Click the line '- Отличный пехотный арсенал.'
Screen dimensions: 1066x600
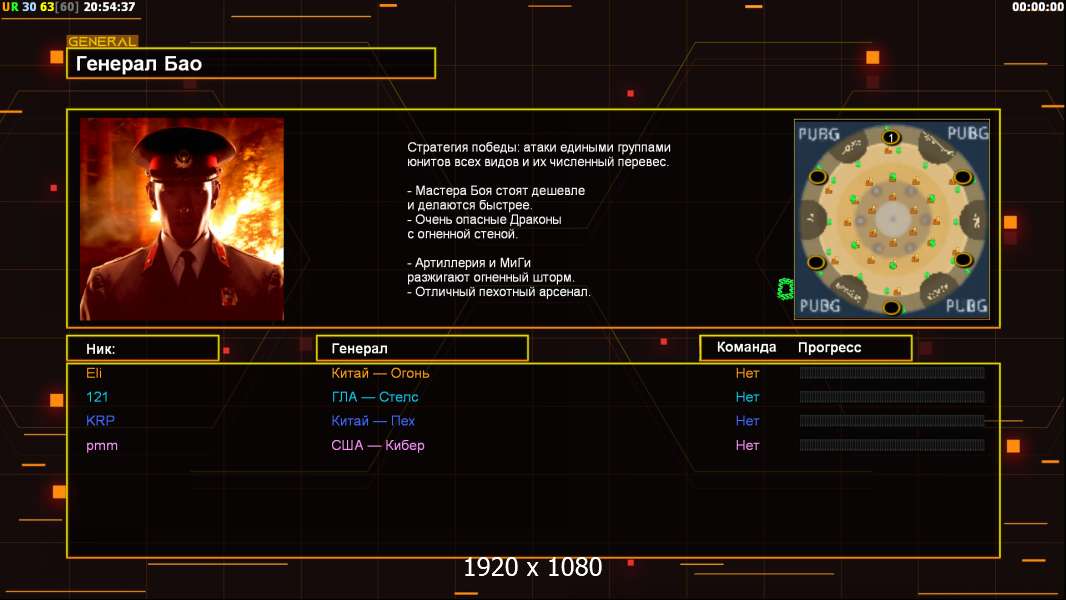[x=499, y=292]
